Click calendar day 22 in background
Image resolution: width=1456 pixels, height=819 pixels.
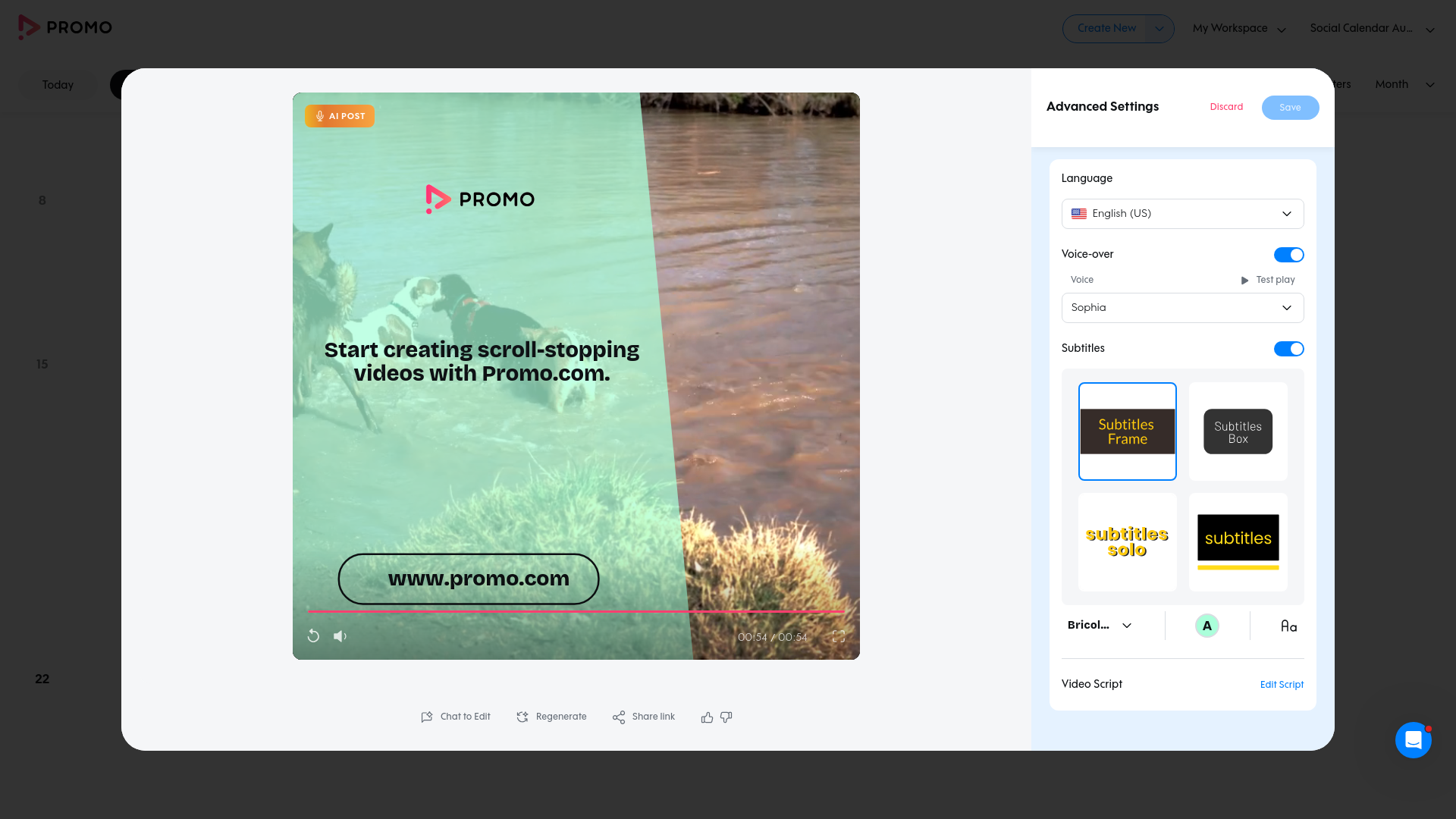pyautogui.click(x=42, y=679)
